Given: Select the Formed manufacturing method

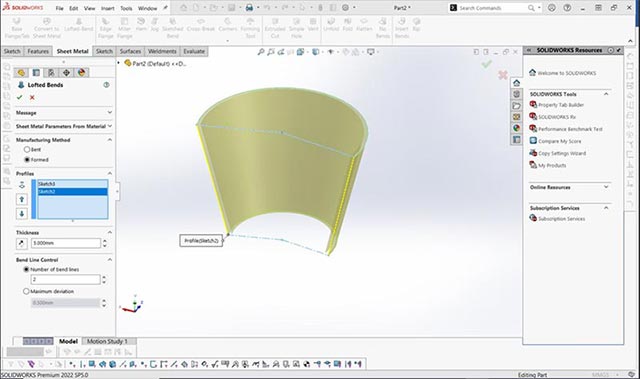Looking at the screenshot, I should click(x=27, y=160).
